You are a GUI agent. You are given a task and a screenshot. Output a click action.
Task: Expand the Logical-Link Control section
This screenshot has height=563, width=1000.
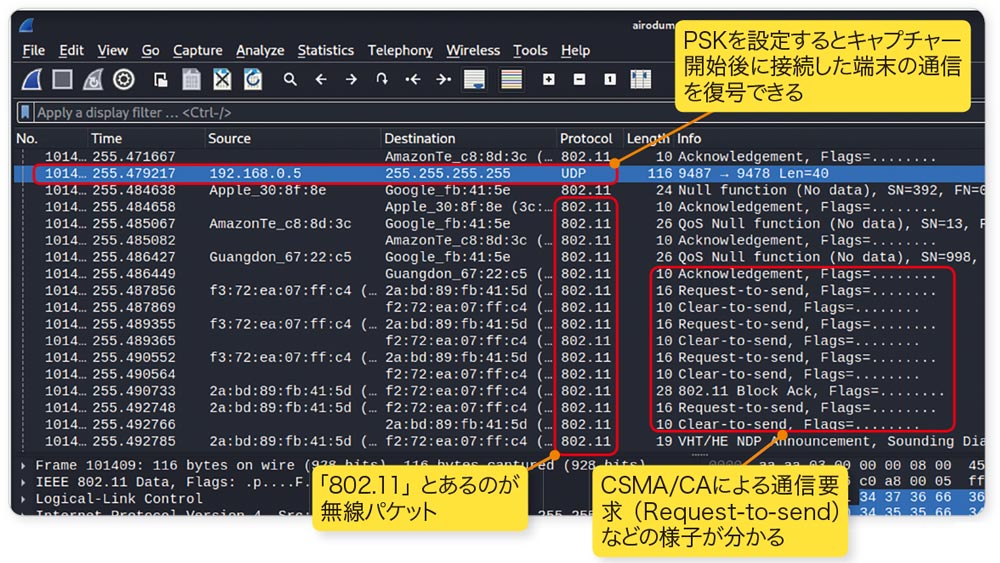click(24, 499)
